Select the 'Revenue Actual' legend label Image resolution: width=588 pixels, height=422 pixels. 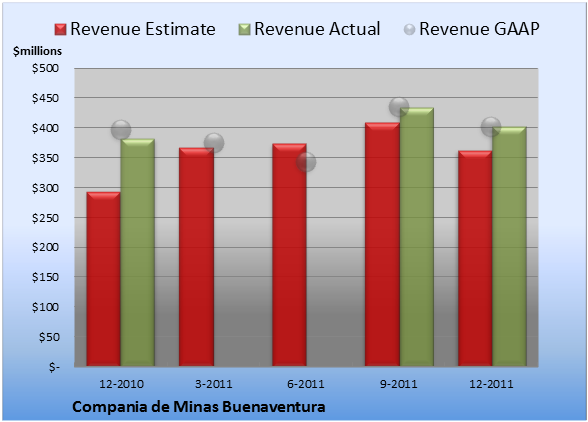pos(317,29)
